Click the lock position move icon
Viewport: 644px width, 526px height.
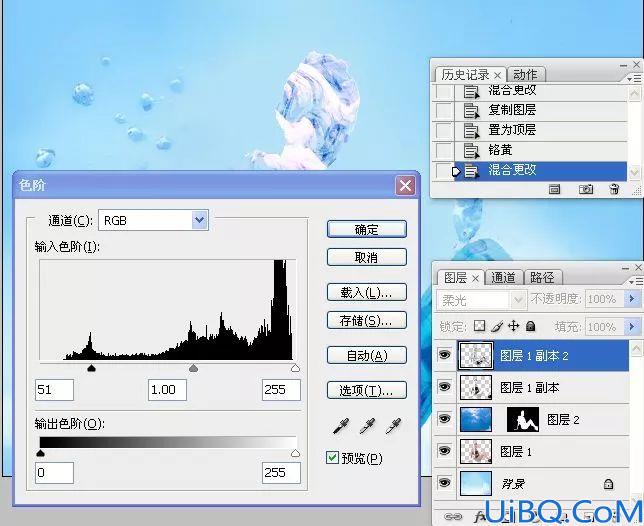tap(513, 326)
